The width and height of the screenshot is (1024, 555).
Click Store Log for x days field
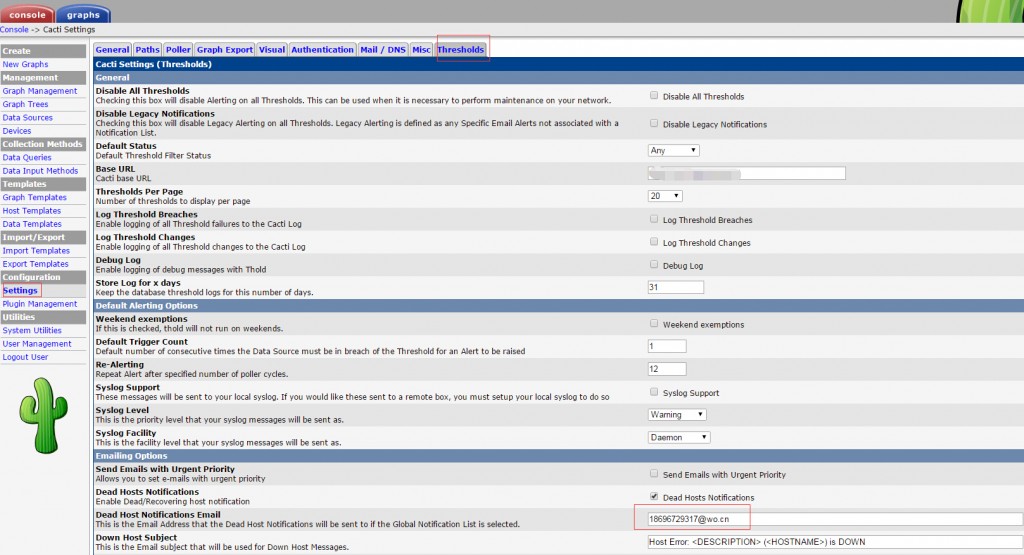675,287
